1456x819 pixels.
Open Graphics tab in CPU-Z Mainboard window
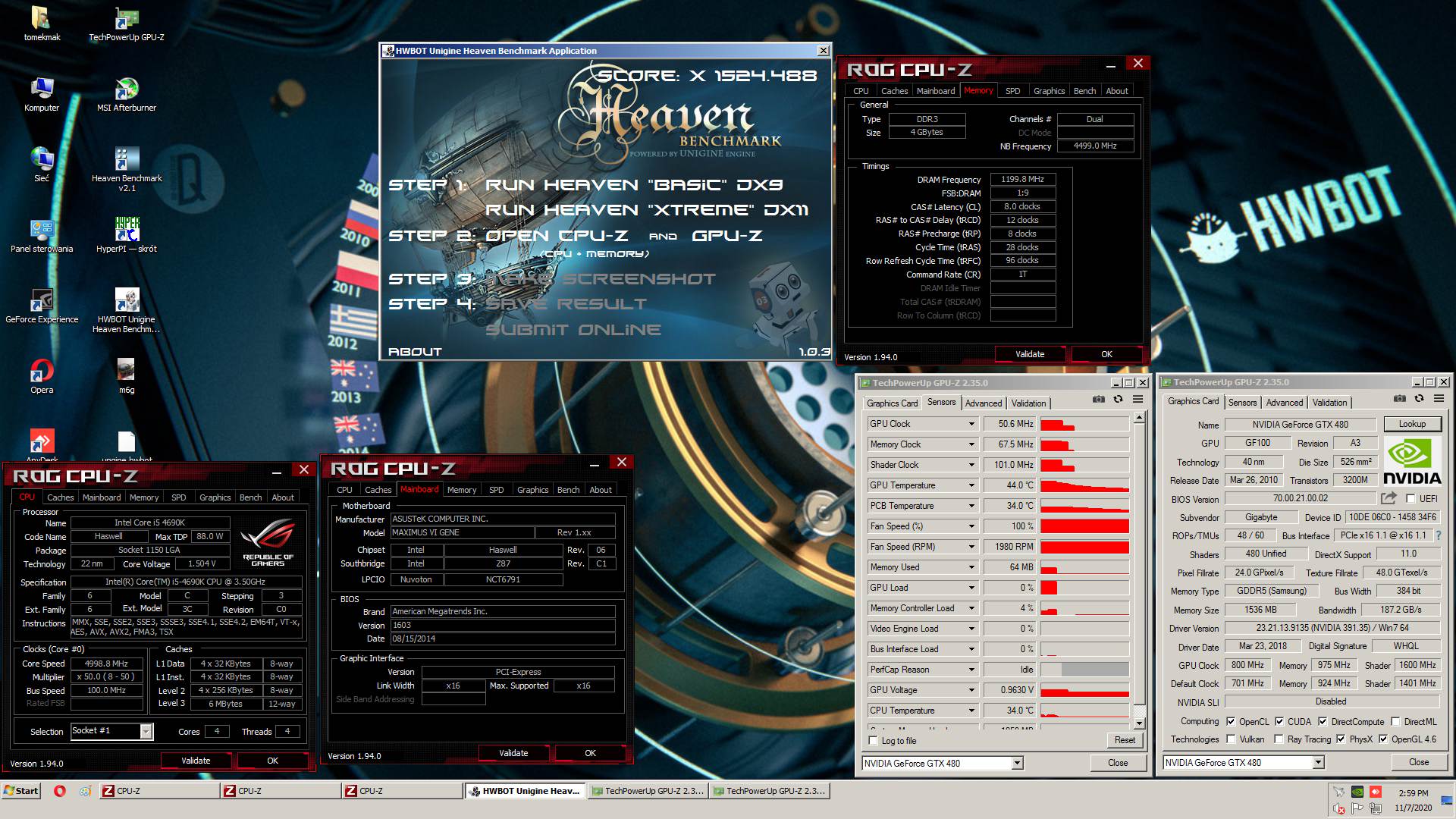click(532, 490)
